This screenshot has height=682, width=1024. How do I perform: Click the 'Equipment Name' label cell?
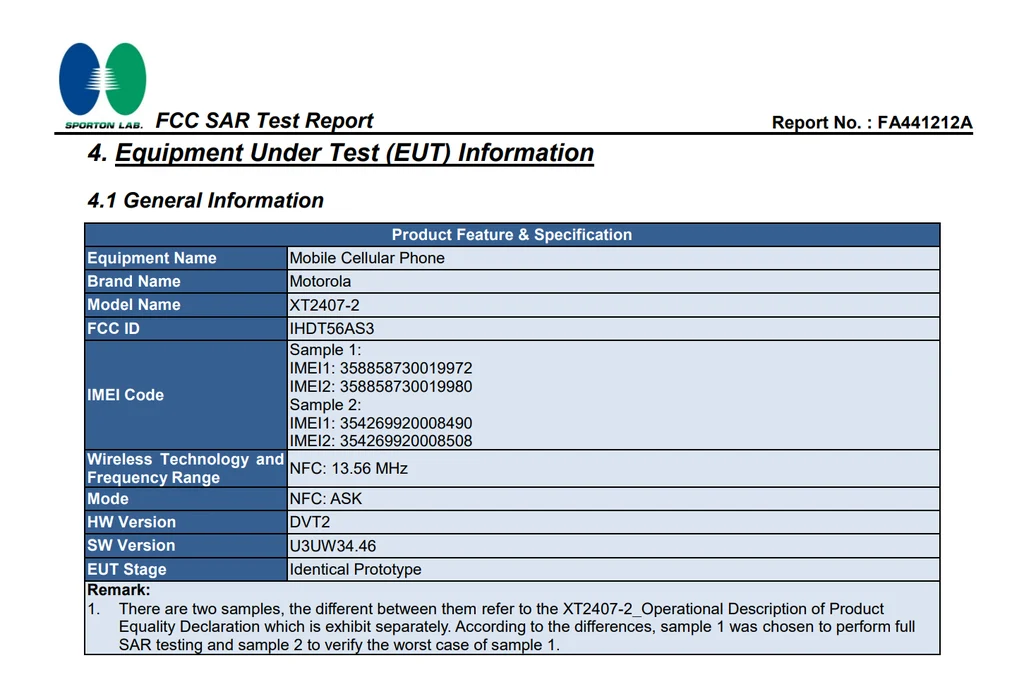tap(186, 258)
